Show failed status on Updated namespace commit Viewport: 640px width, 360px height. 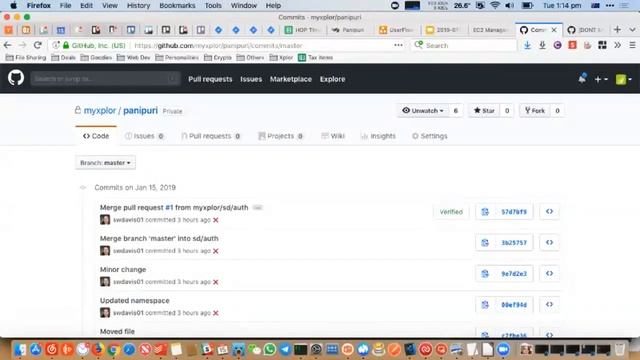point(216,313)
